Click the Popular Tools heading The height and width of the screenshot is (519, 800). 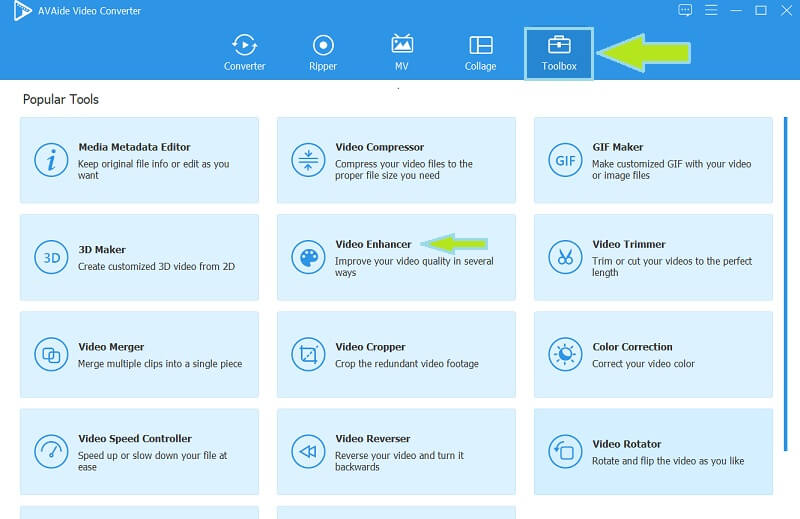61,100
